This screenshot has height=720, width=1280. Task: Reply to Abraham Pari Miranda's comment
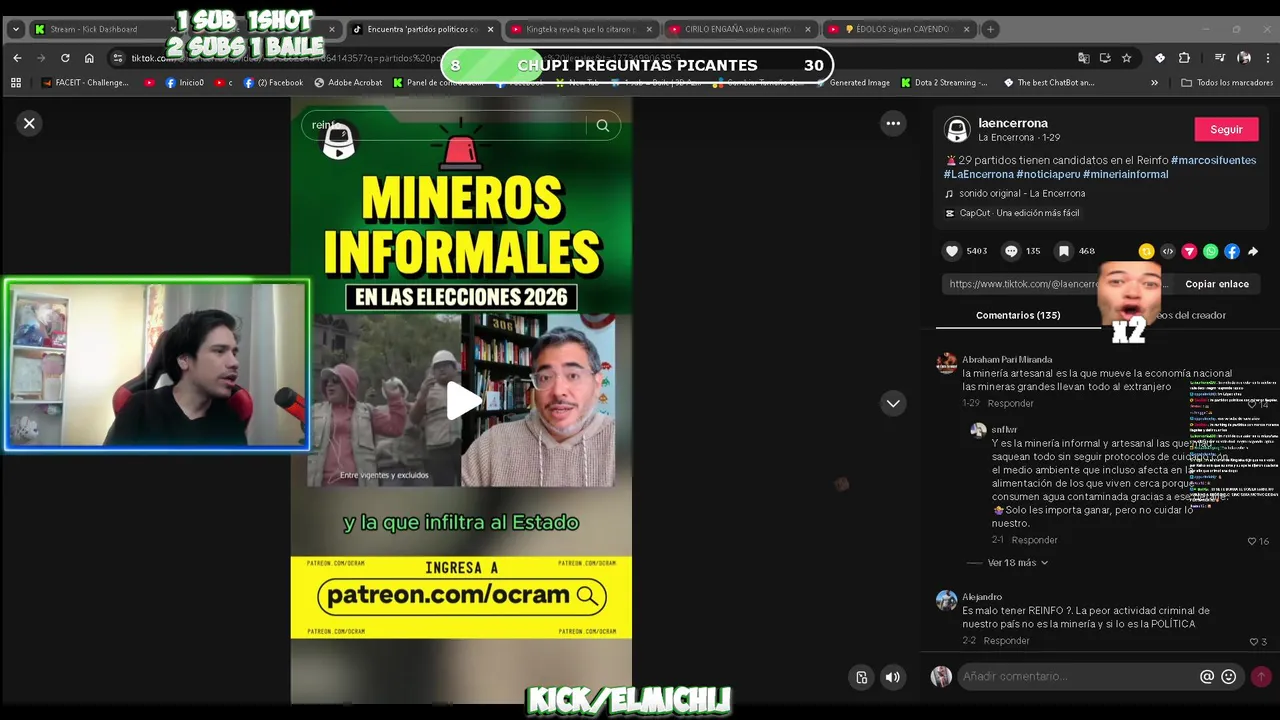[x=1010, y=403]
